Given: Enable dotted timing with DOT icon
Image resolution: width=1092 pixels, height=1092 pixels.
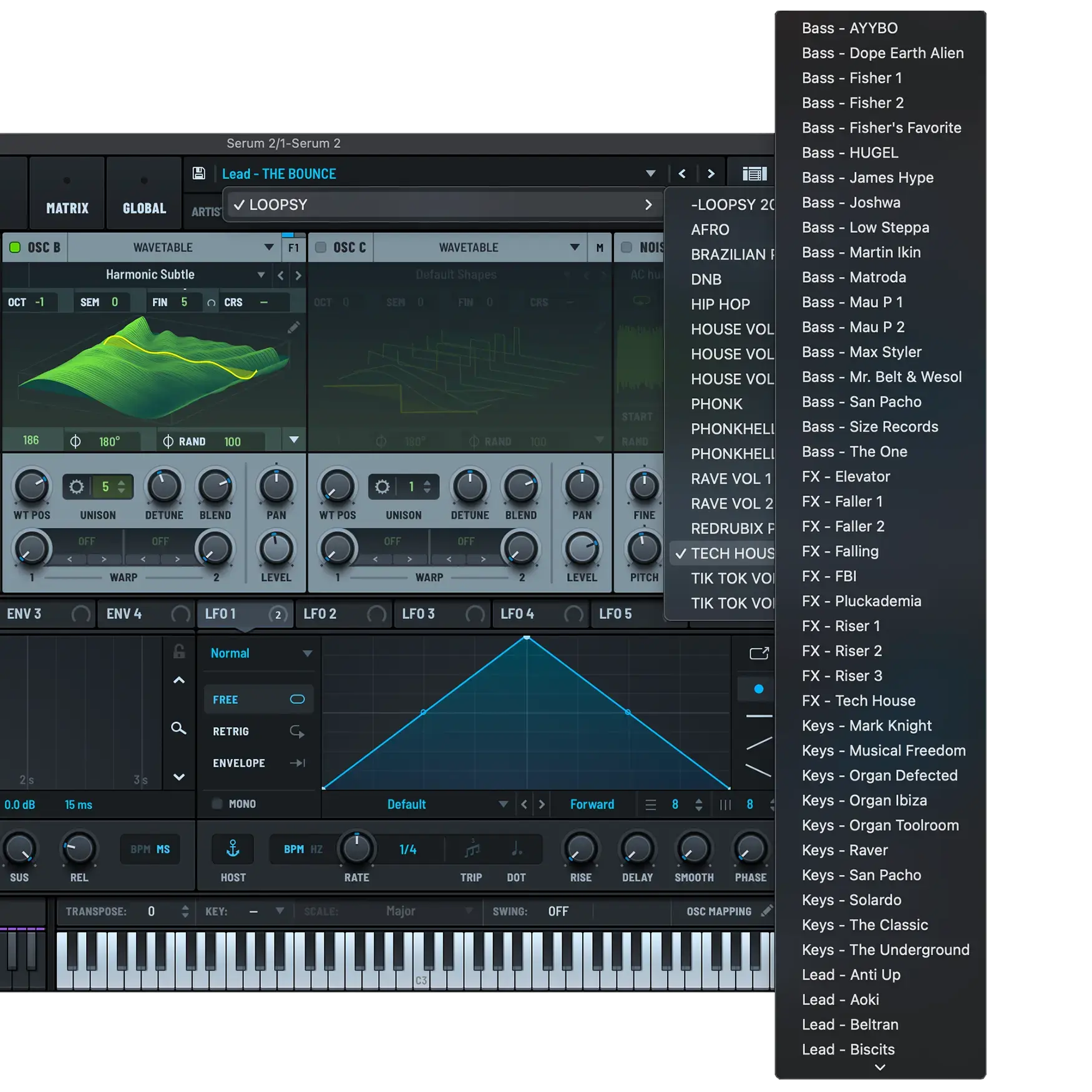Looking at the screenshot, I should [x=516, y=849].
